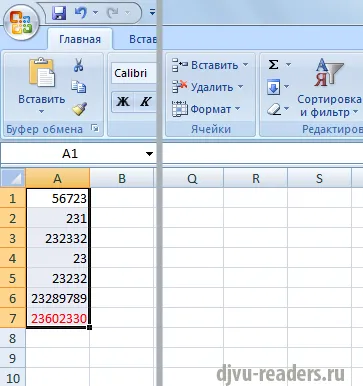This screenshot has height=386, width=363.
Task: Open the undo history dropdown arrow
Action: pyautogui.click(x=95, y=13)
